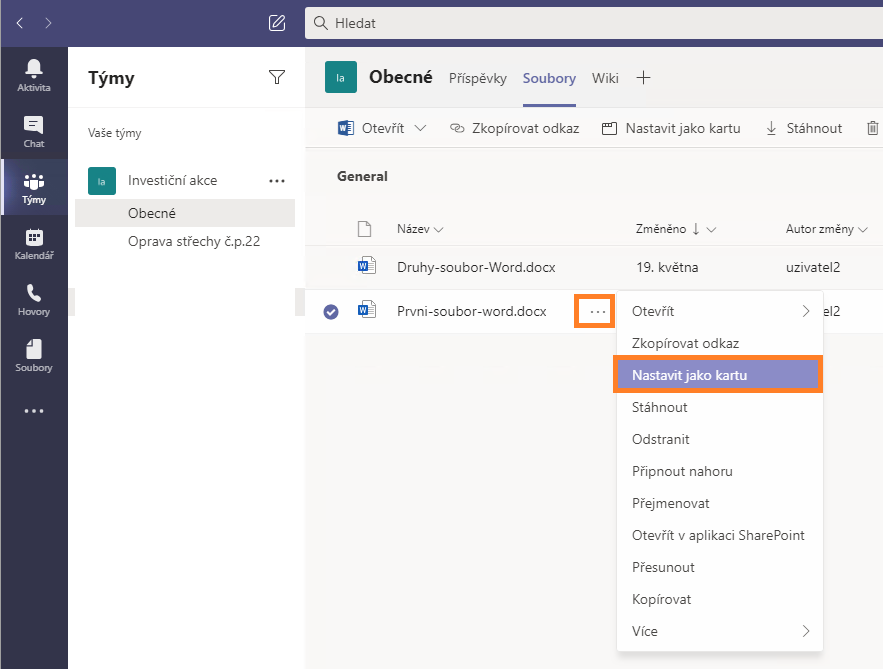Open the three-dots menu for Prvni-soubor-word.docx
Viewport: 883px width, 669px height.
coord(597,311)
